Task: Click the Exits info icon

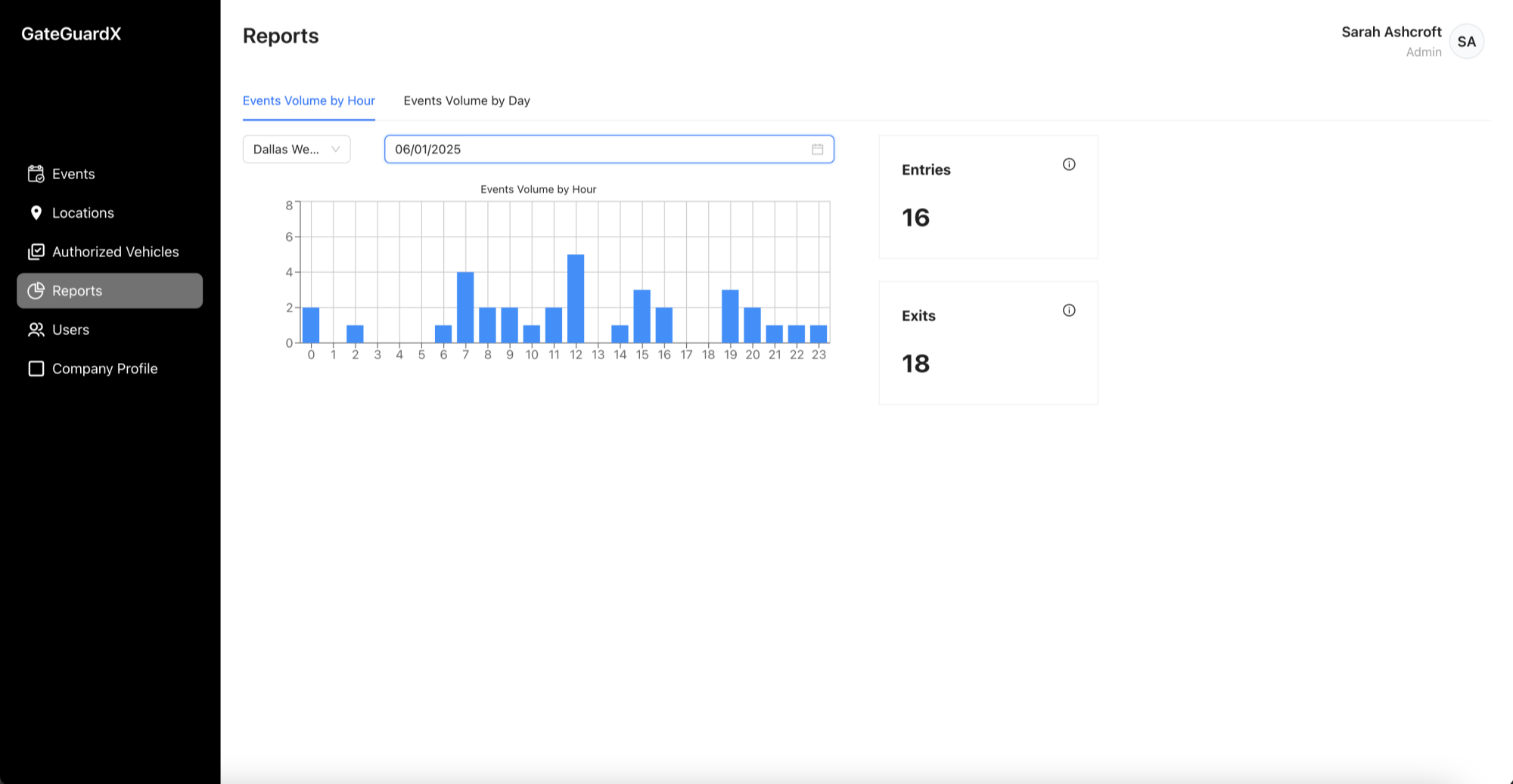Action: 1068,310
